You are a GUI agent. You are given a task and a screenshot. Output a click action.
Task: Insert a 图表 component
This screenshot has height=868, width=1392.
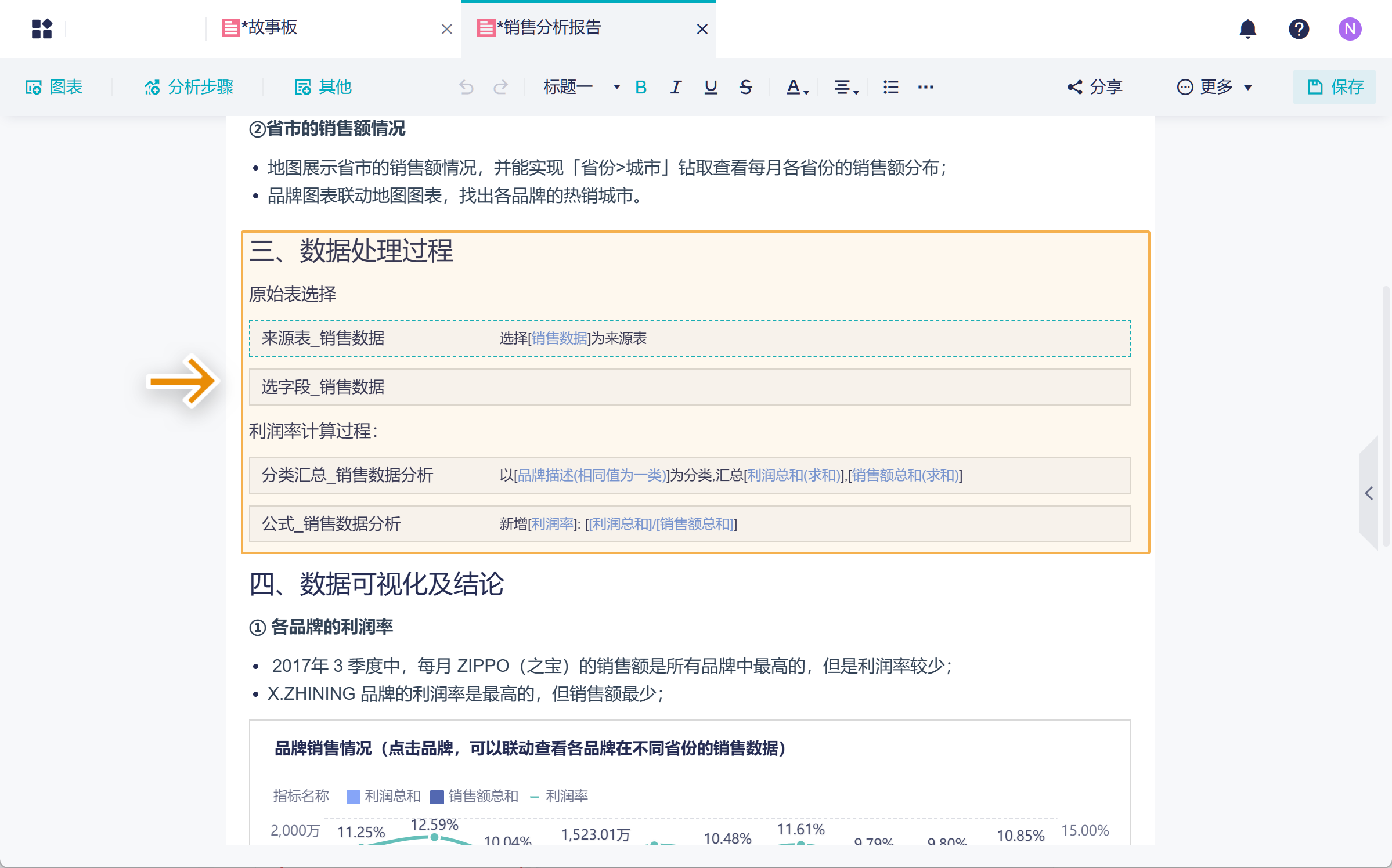click(x=53, y=87)
